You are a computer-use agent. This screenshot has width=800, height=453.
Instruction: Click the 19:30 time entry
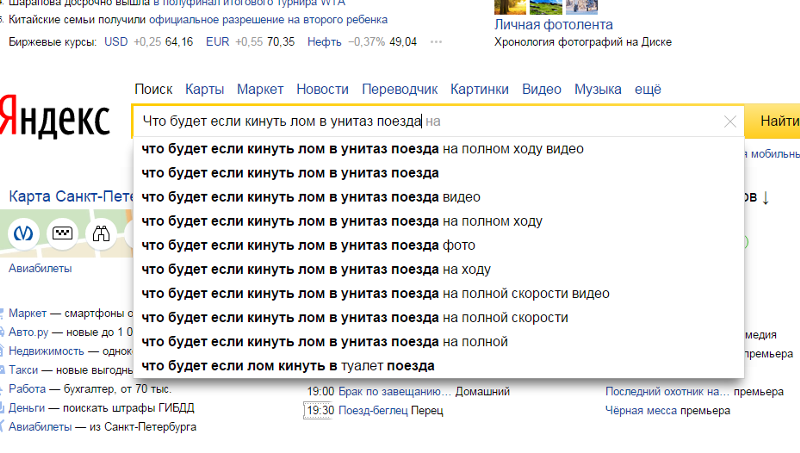coord(320,411)
